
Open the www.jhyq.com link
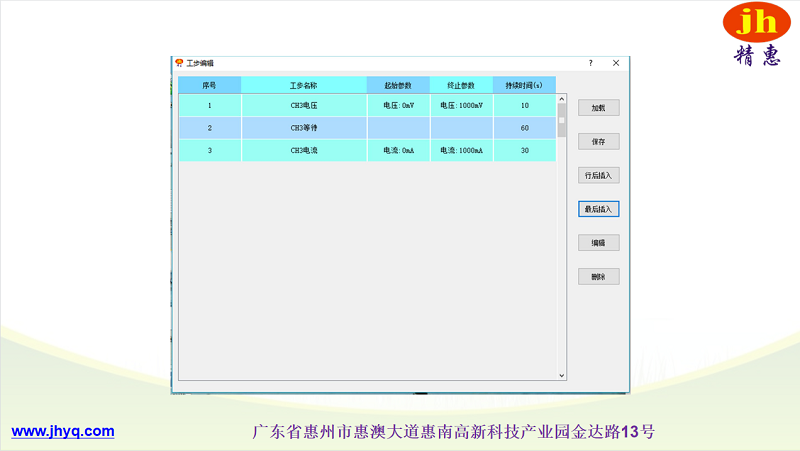tap(63, 432)
